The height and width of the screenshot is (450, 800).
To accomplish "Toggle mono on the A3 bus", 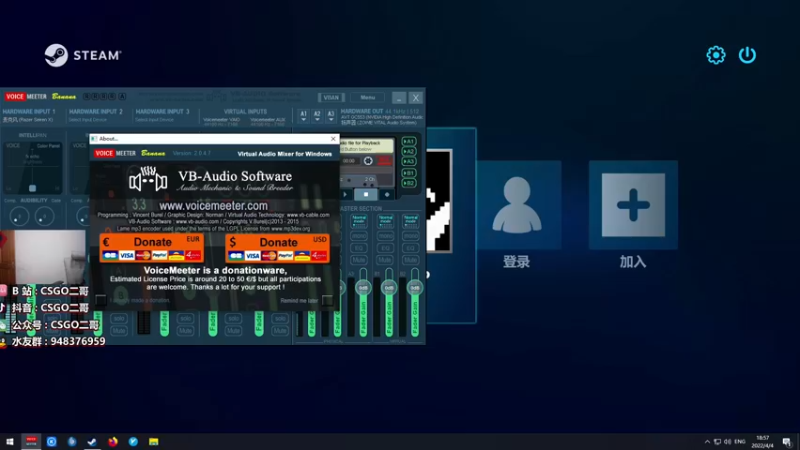I will (359, 236).
